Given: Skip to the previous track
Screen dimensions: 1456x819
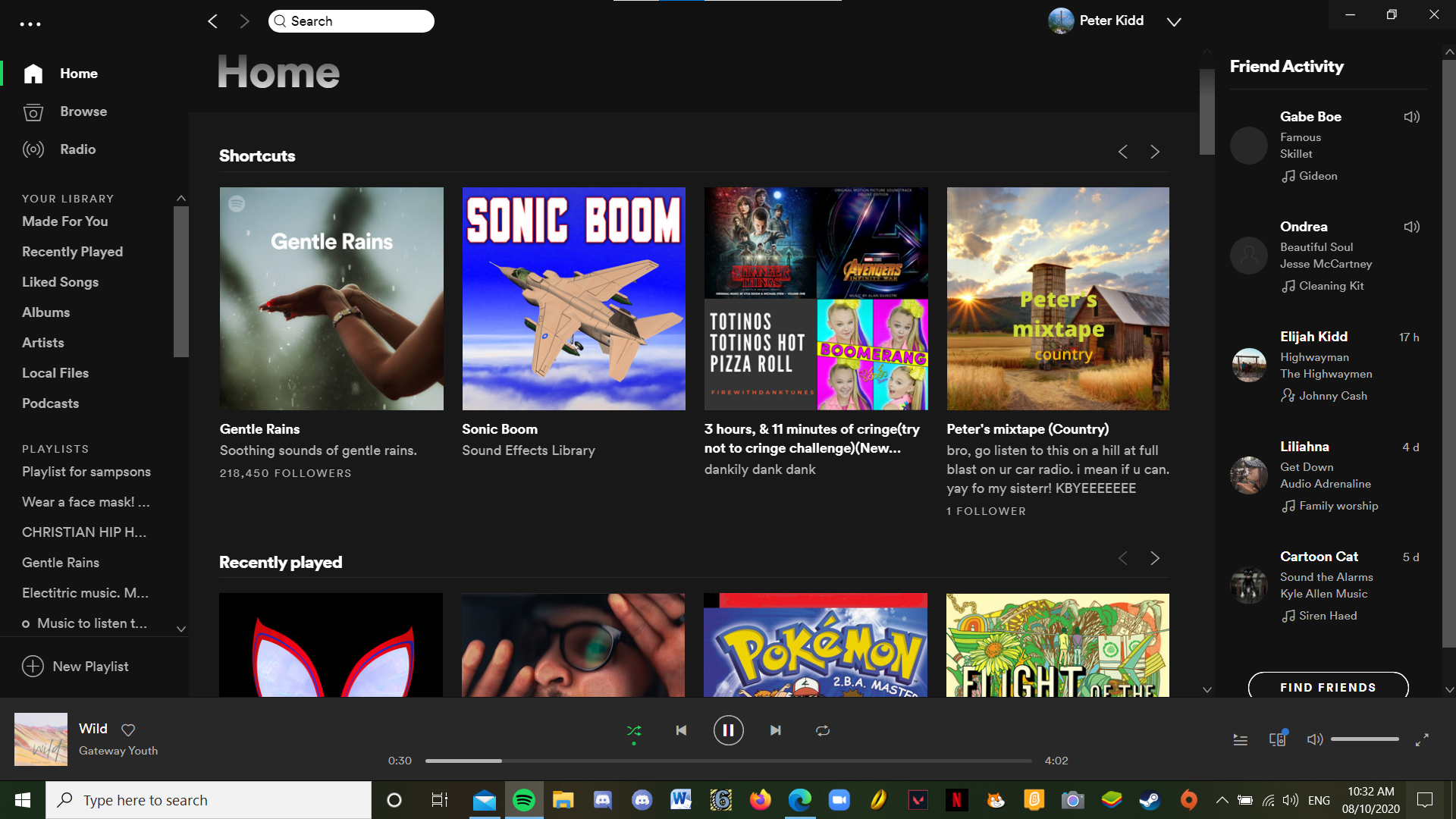Looking at the screenshot, I should [681, 730].
